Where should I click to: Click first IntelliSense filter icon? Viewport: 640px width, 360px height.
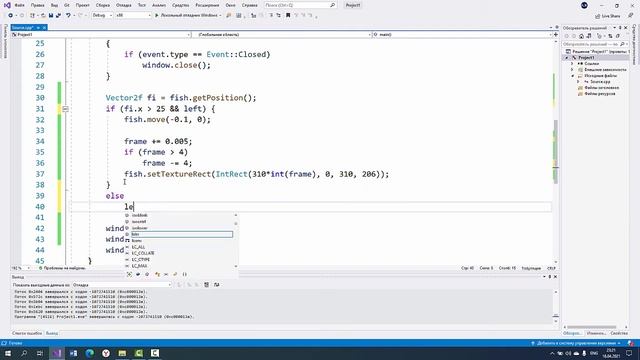click(129, 274)
